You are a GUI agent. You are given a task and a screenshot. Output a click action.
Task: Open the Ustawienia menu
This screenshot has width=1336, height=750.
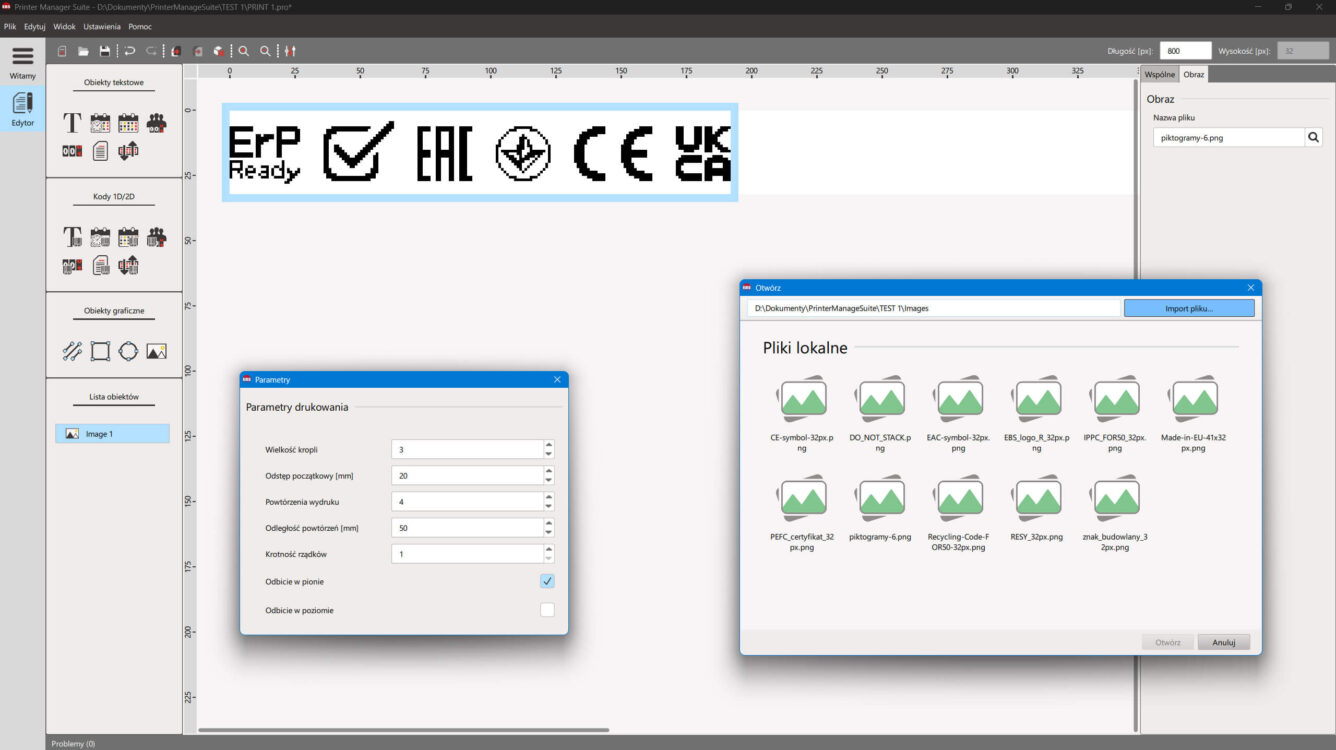(x=102, y=26)
